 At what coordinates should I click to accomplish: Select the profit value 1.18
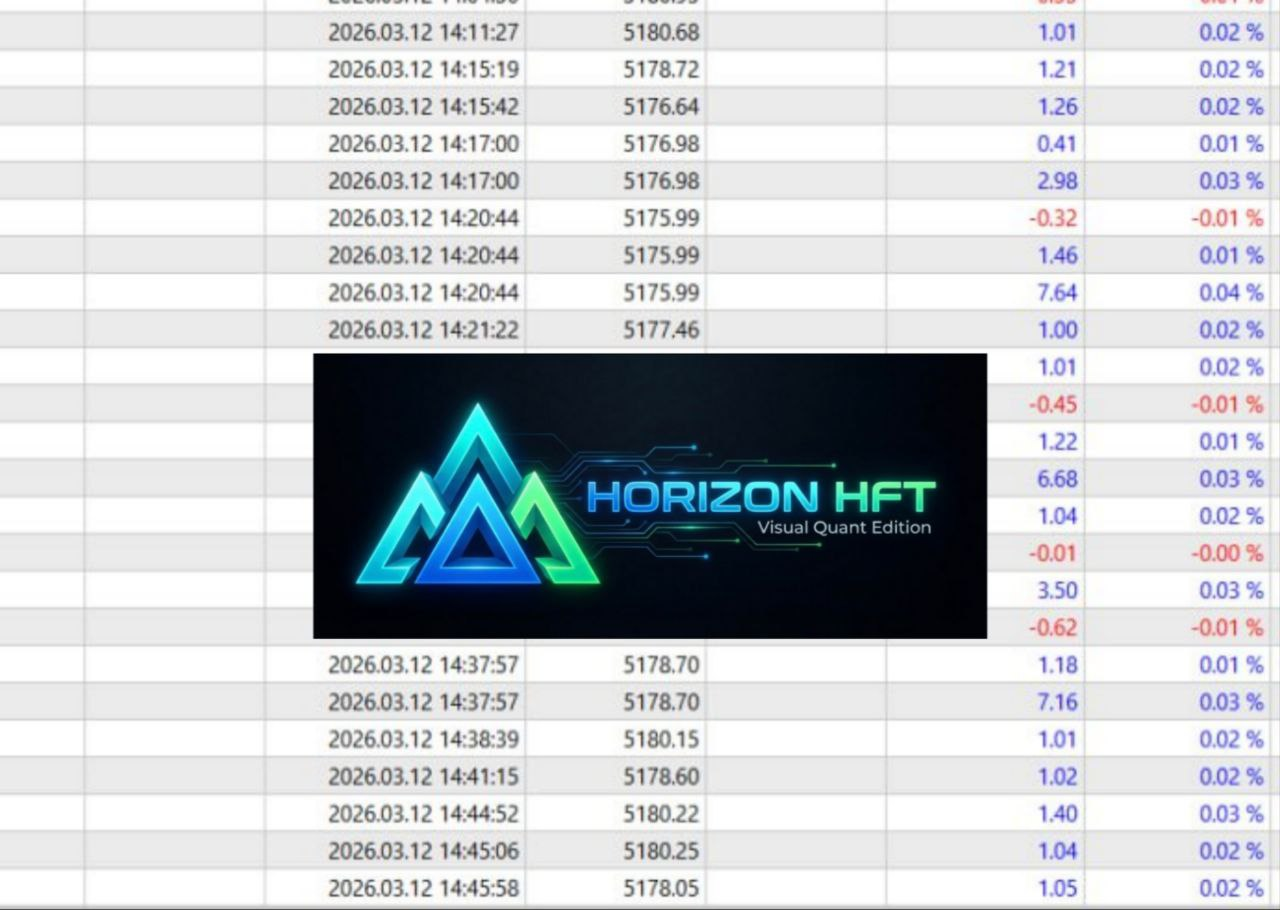[1057, 665]
